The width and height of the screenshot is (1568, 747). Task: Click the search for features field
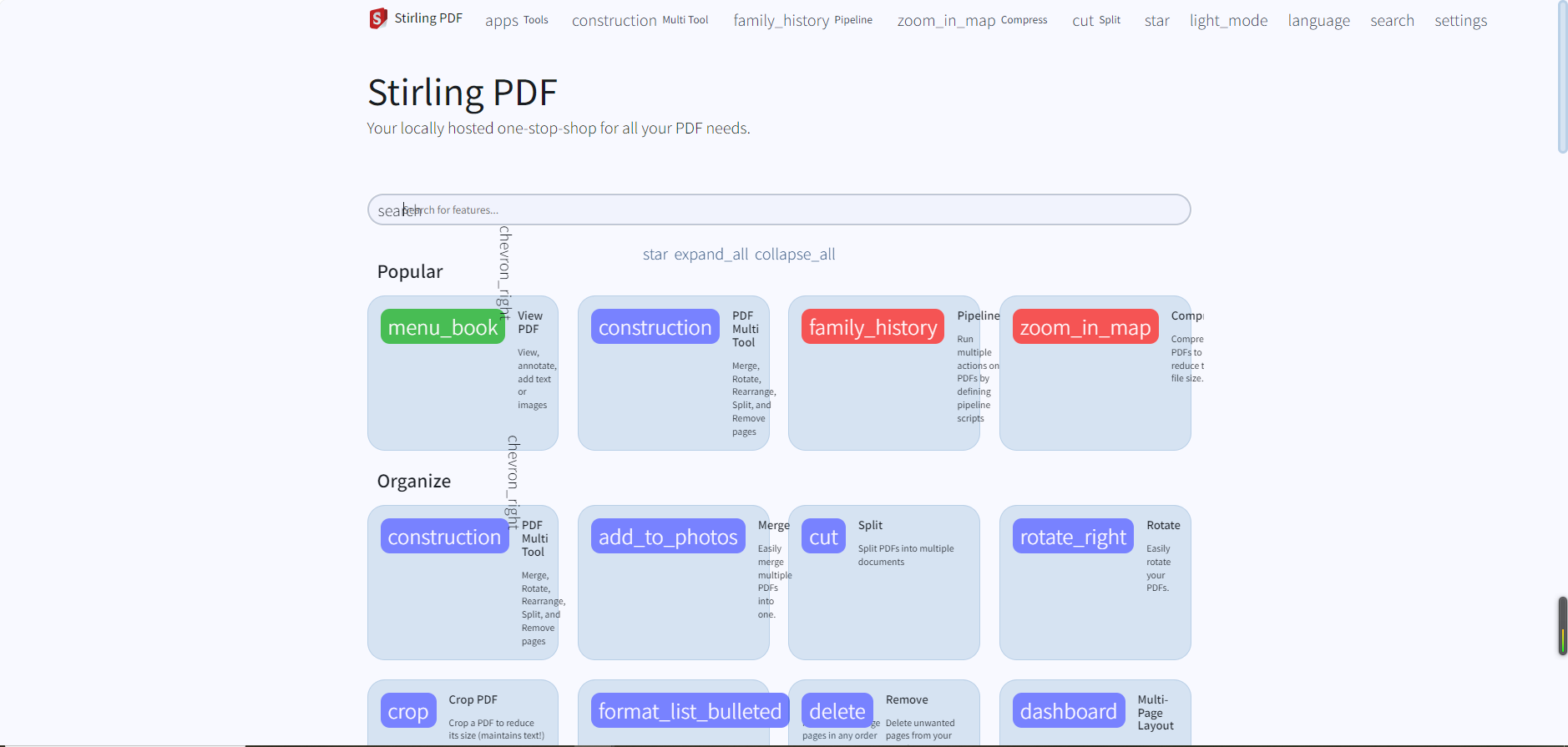[x=778, y=210]
